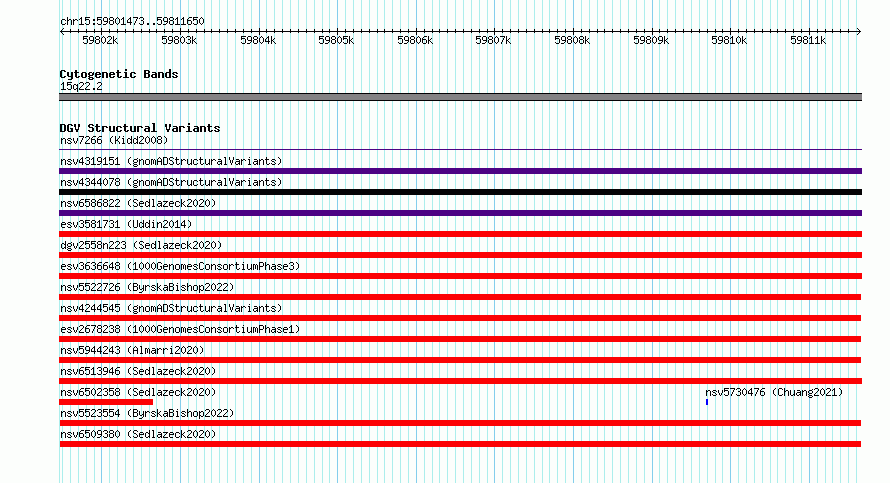Click the red nsv5523554 variant bar

coord(460,423)
